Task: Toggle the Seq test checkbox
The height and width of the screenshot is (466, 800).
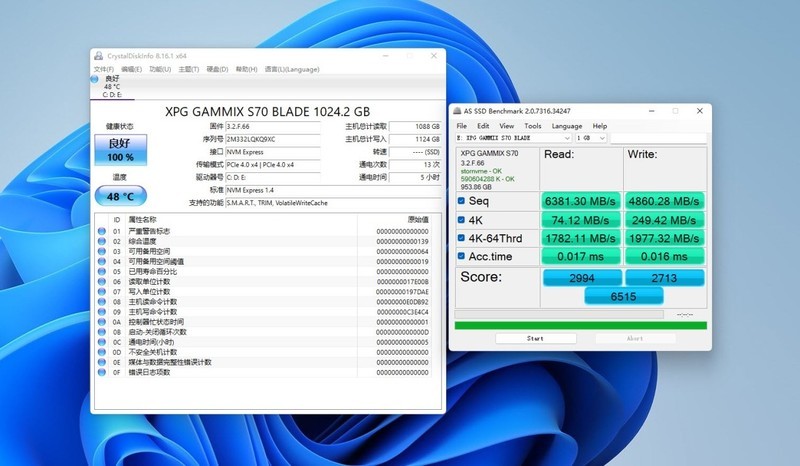Action: pyautogui.click(x=461, y=201)
